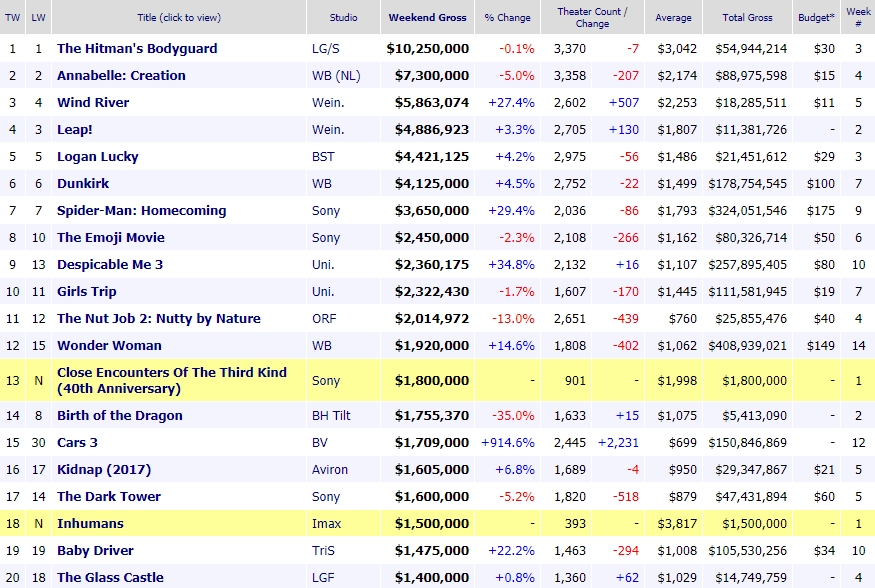Screen dimensions: 875x588
Task: Click the +507 theater change value
Action: 623,102
